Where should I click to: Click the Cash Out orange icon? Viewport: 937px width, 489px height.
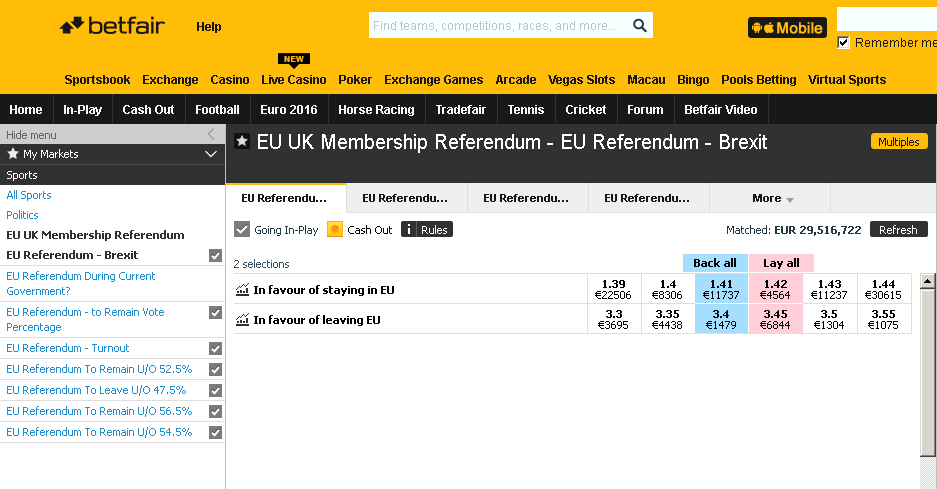335,230
